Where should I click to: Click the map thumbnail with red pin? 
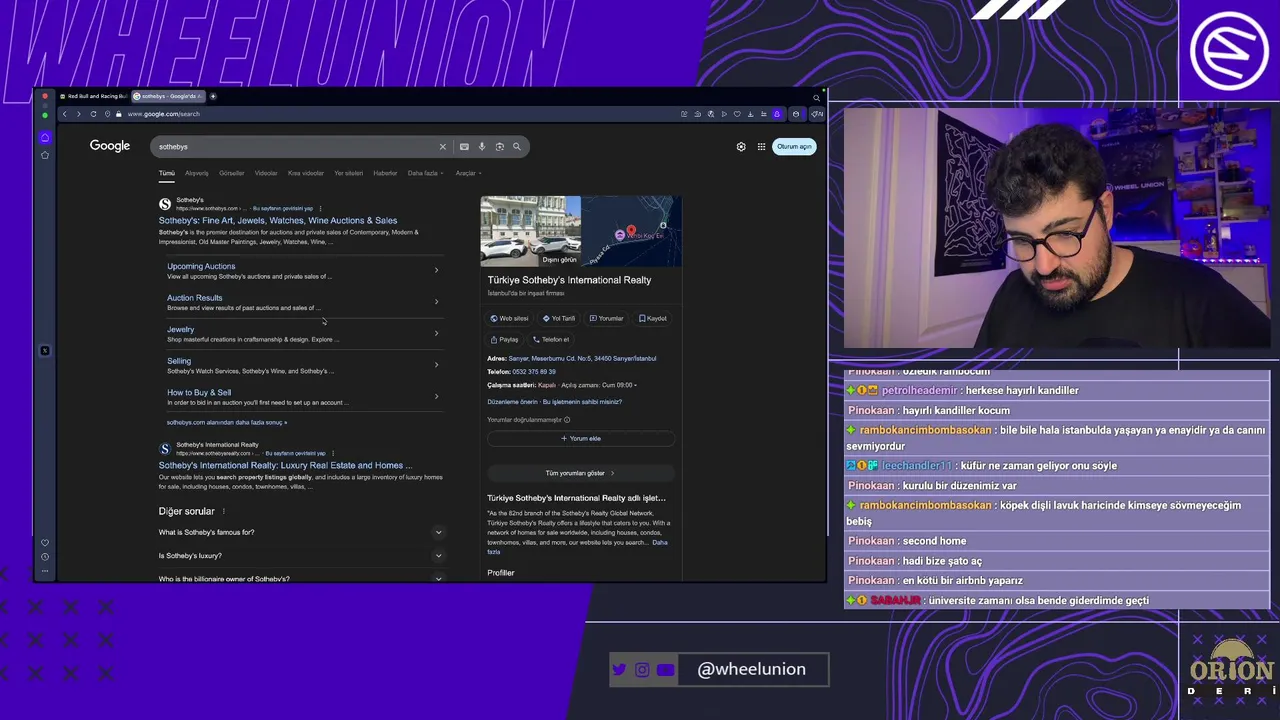tap(631, 231)
